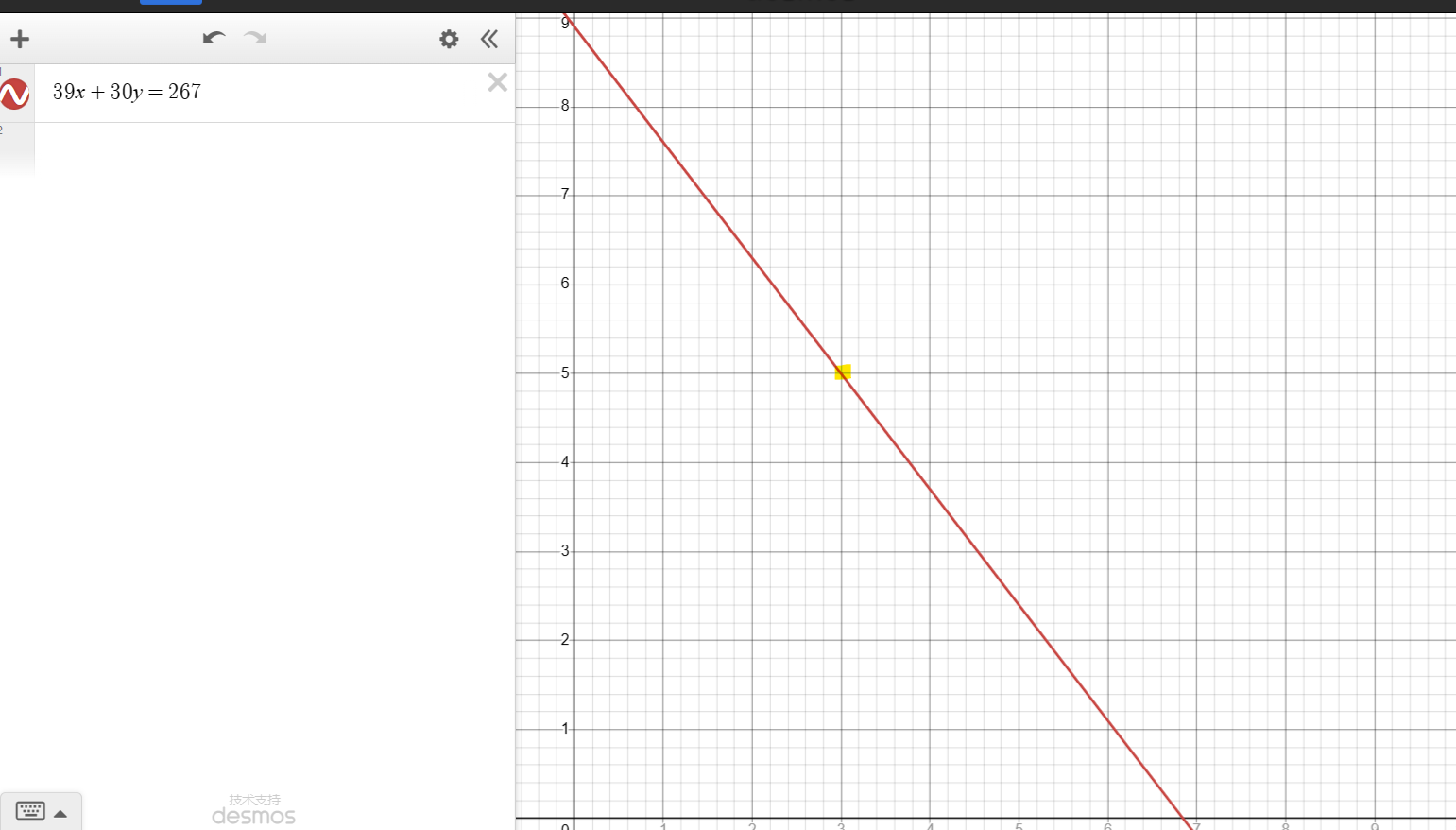This screenshot has height=830, width=1456.
Task: Expand the keypad with the up arrow
Action: pos(60,813)
